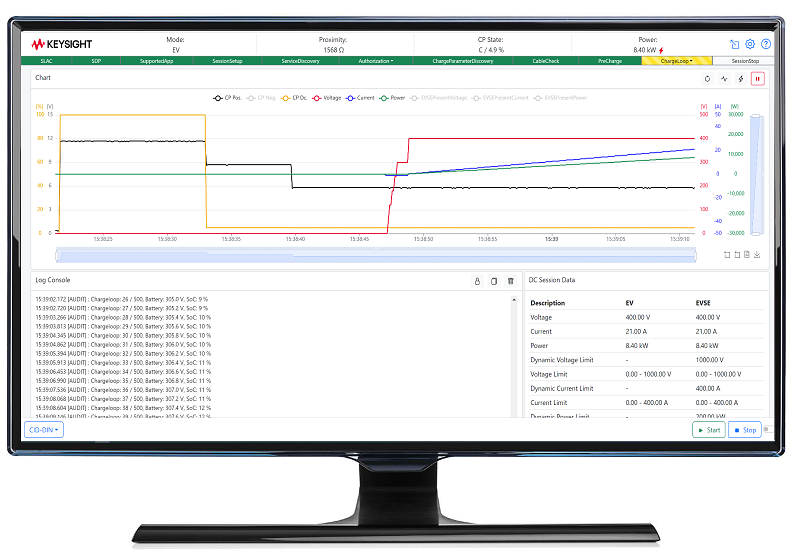This screenshot has height=554, width=800.
Task: Click the lightning bolt chart toolbar icon
Action: pyautogui.click(x=741, y=79)
